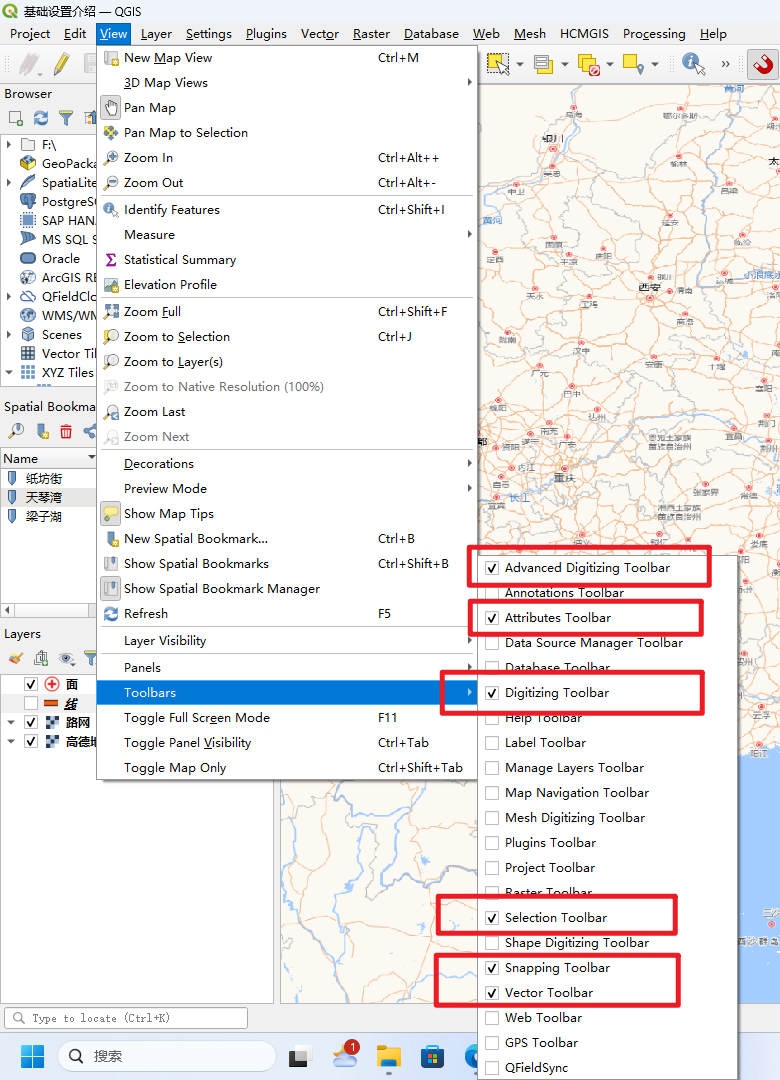Click Add Selected Layers icon in Browser
Image resolution: width=780 pixels, height=1080 pixels.
pyautogui.click(x=15, y=118)
